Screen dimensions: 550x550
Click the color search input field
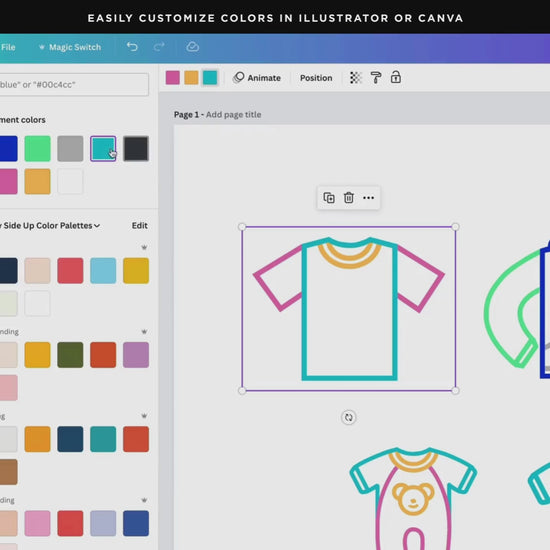pos(74,85)
